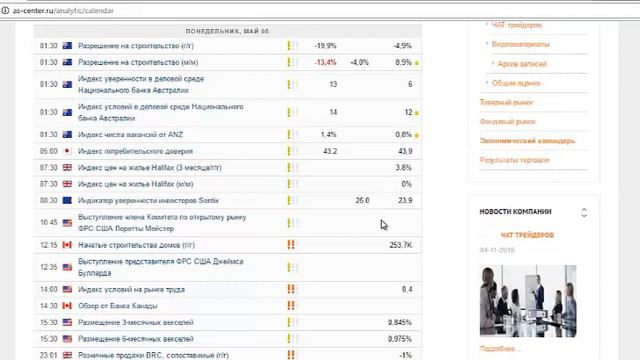640x360 pixels.
Task: Click the as-center.ru address bar URL
Action: (x=63, y=11)
